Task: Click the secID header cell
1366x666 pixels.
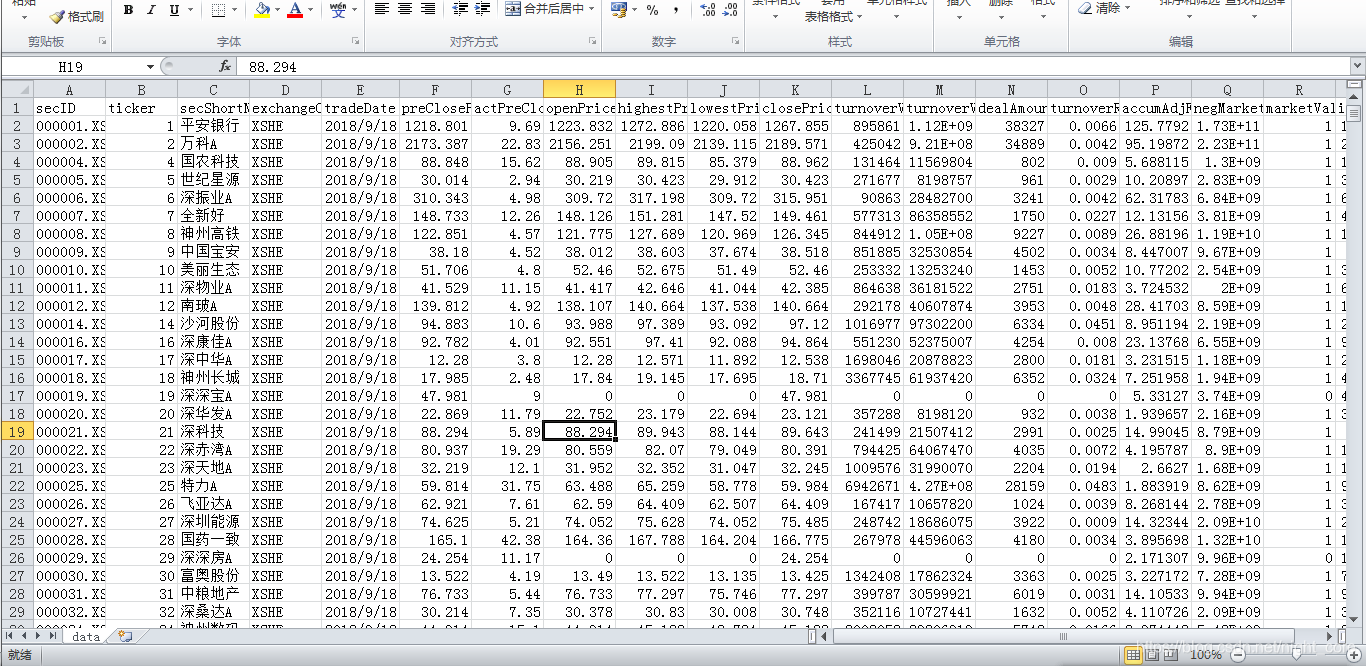Action: point(70,108)
